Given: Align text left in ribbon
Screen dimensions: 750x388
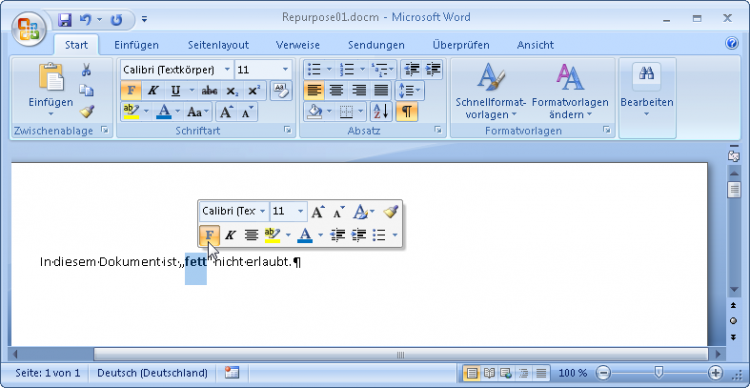Looking at the screenshot, I should pyautogui.click(x=314, y=90).
